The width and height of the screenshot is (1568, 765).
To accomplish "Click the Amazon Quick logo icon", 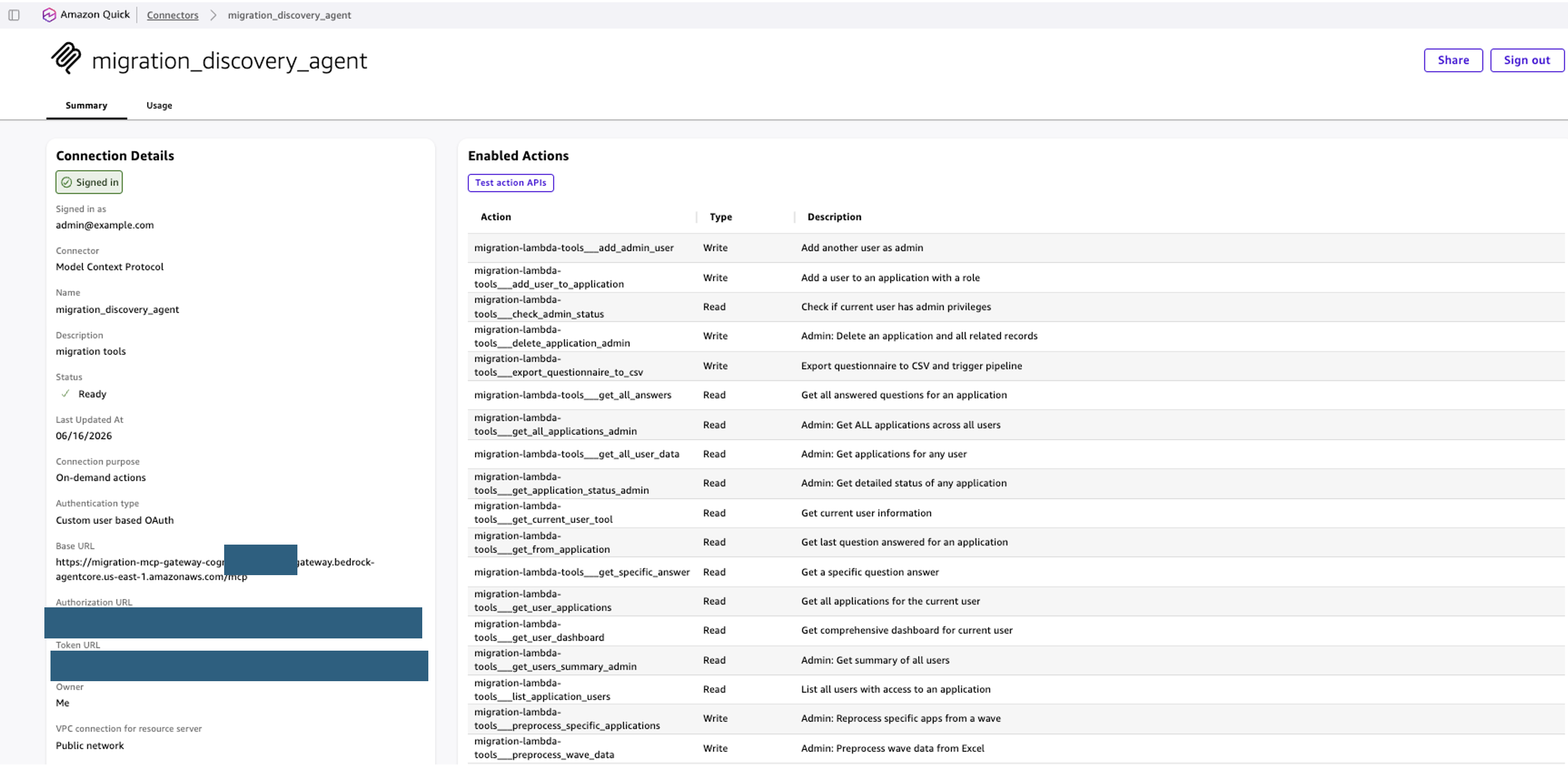I will click(49, 14).
